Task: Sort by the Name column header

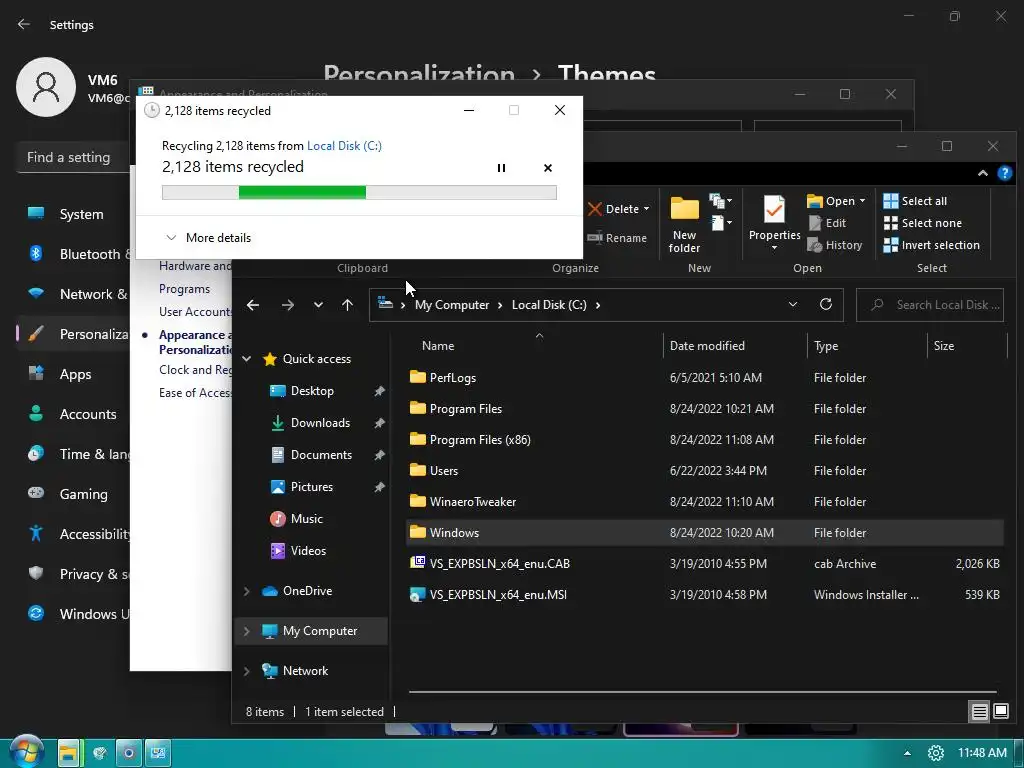Action: pyautogui.click(x=438, y=346)
